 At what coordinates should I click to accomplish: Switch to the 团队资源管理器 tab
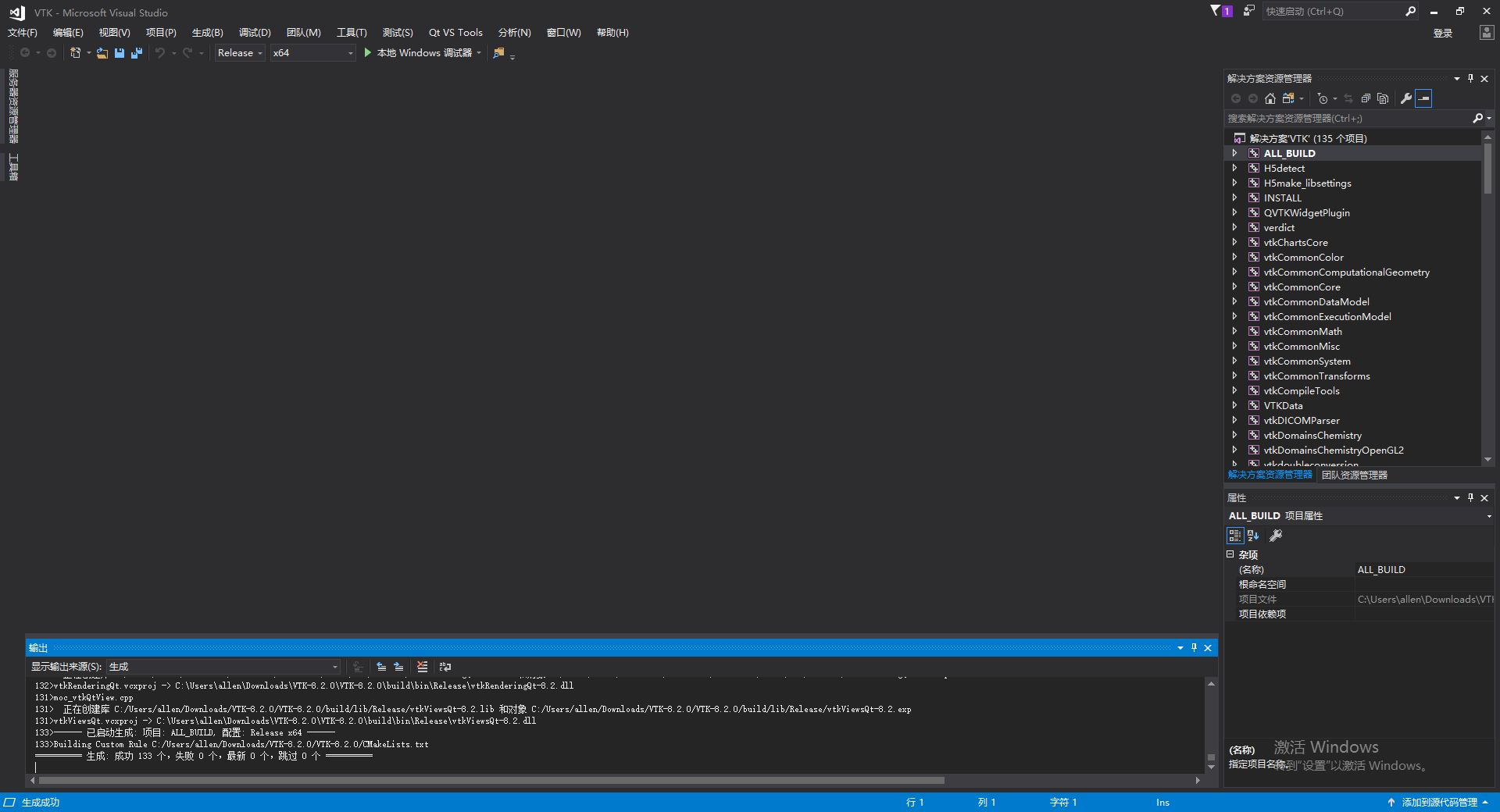point(1354,474)
